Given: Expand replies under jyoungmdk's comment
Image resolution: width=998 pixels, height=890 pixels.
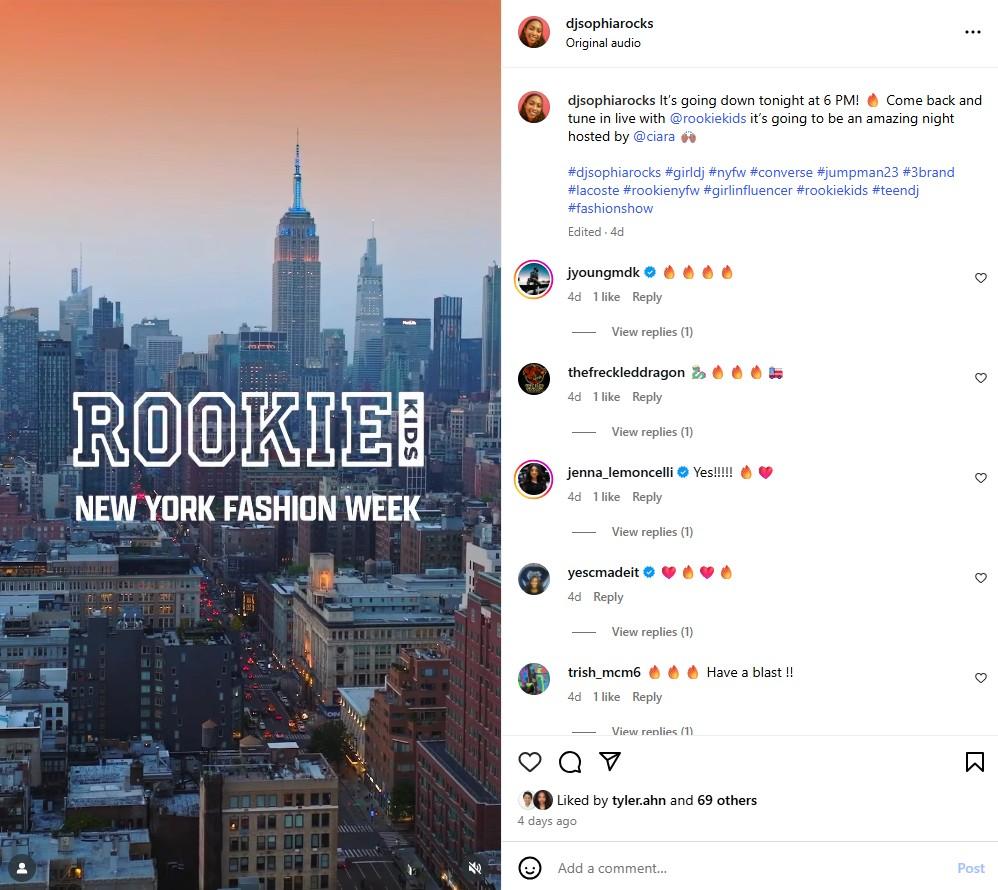Looking at the screenshot, I should [x=652, y=332].
